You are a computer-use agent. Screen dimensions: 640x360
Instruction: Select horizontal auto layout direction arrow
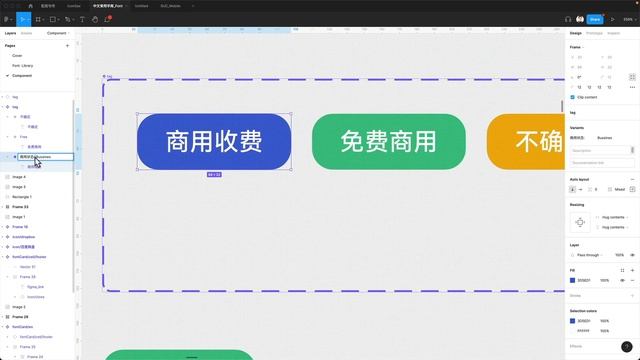(x=580, y=189)
